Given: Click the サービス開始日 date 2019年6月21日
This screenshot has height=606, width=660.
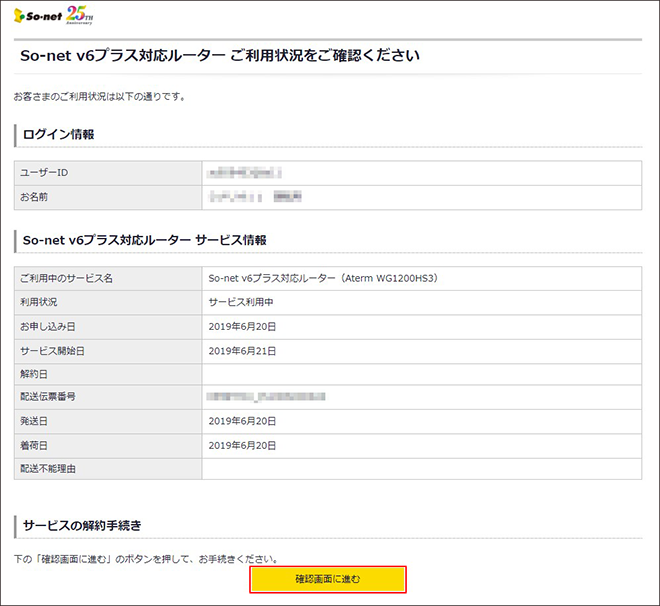Looking at the screenshot, I should pos(242,350).
